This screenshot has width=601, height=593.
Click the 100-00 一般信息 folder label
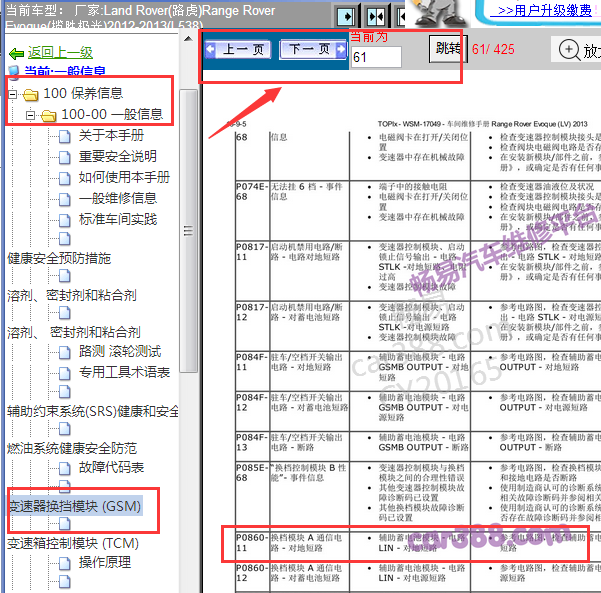(112, 115)
